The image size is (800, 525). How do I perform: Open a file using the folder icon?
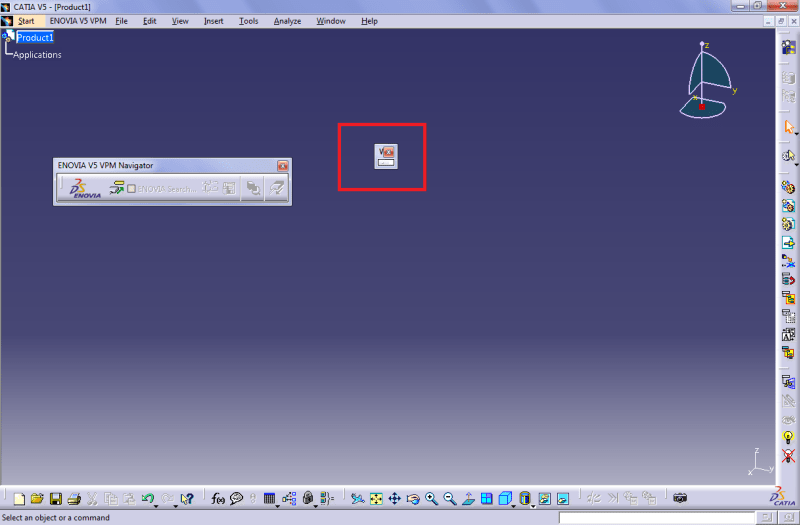pos(37,498)
